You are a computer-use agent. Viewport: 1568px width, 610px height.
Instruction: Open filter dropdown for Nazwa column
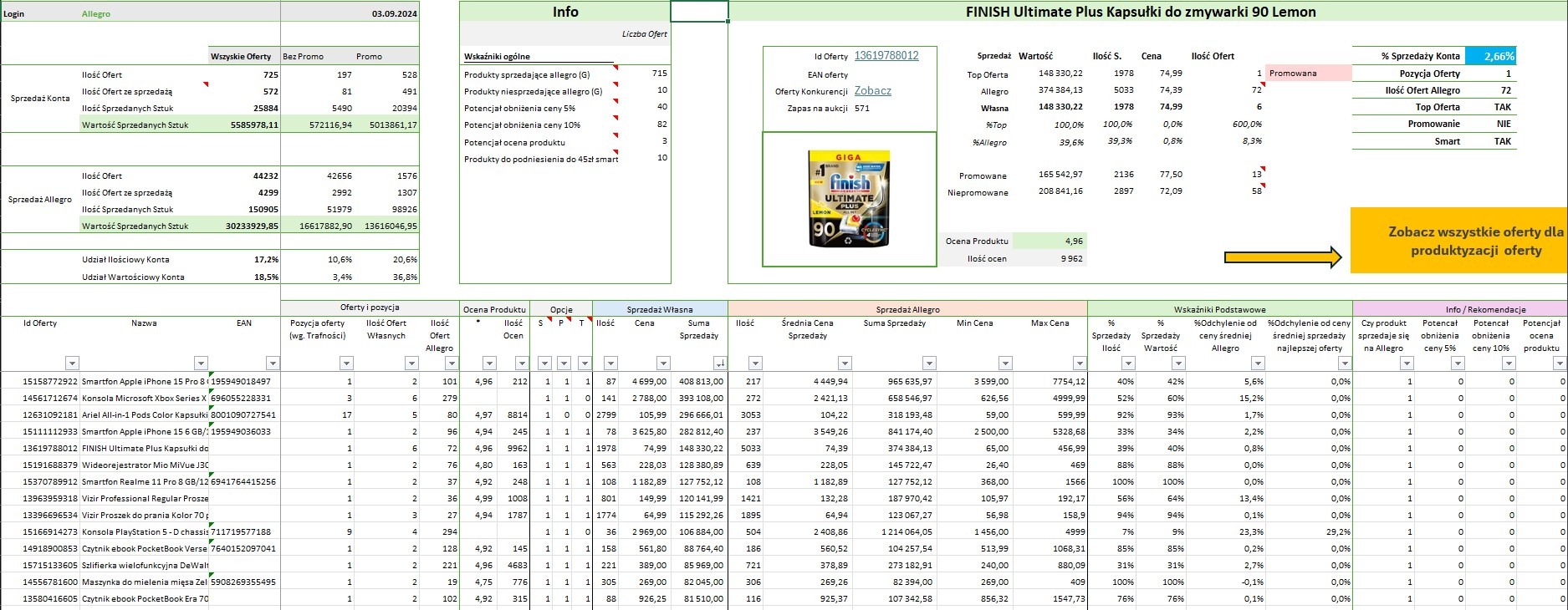click(201, 363)
